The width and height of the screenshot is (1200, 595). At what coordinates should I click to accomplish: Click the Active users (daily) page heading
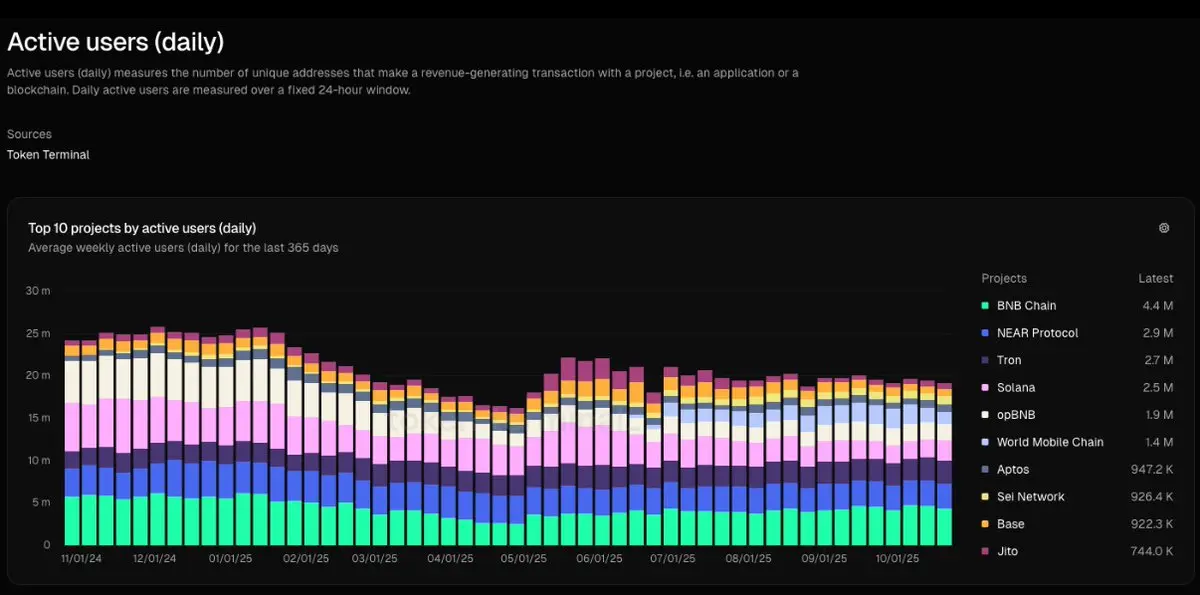click(x=115, y=42)
